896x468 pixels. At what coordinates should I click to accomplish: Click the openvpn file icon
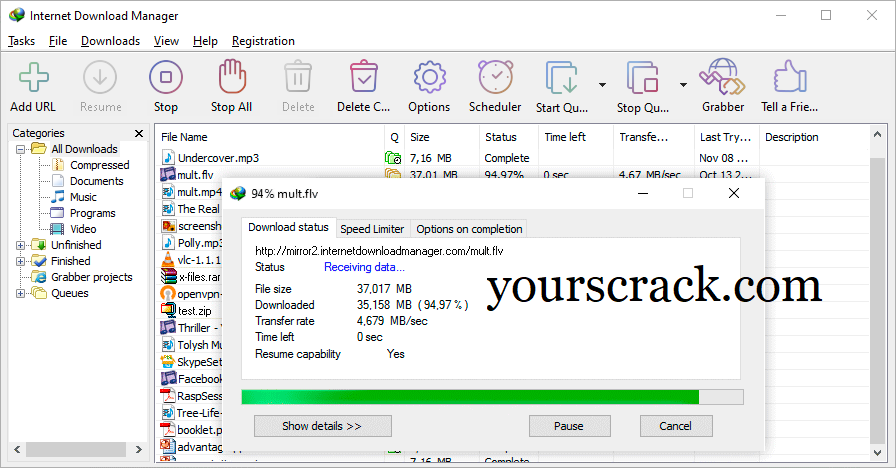(168, 294)
